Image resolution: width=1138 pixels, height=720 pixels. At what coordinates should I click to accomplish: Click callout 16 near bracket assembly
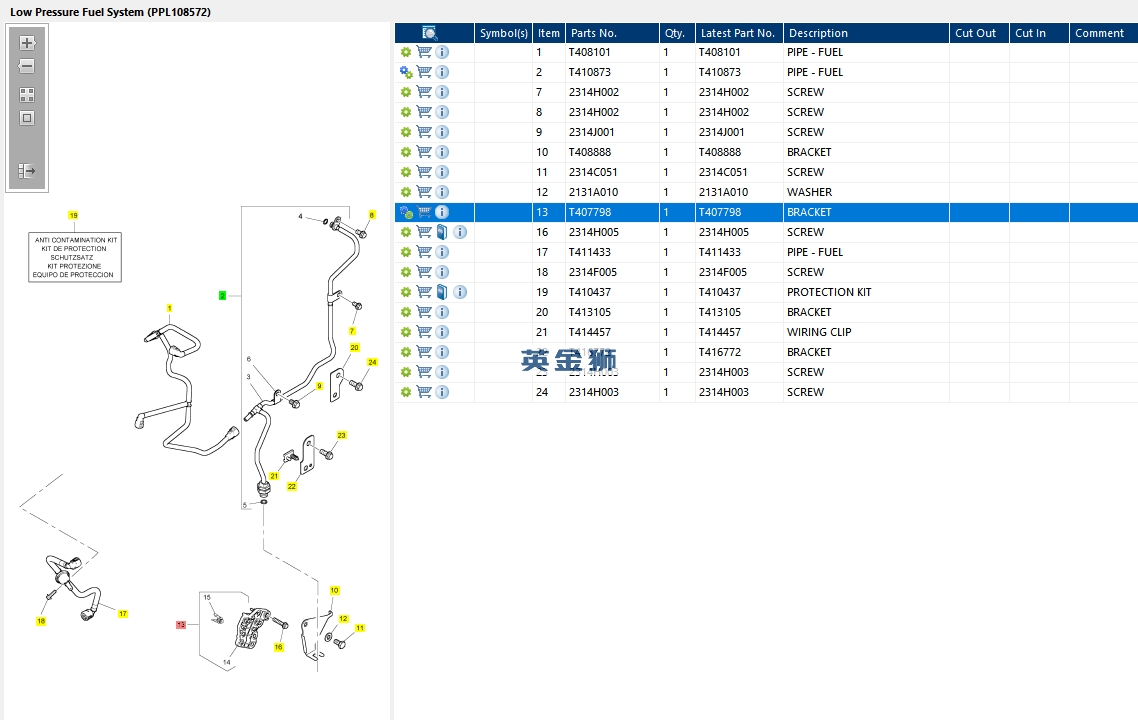(278, 647)
